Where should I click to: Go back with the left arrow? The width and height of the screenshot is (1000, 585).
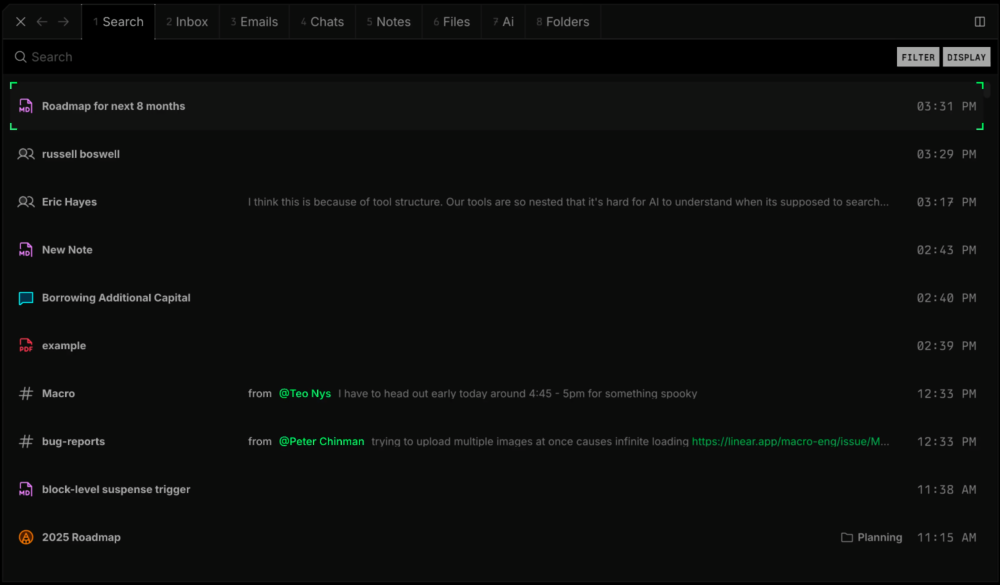coord(42,22)
